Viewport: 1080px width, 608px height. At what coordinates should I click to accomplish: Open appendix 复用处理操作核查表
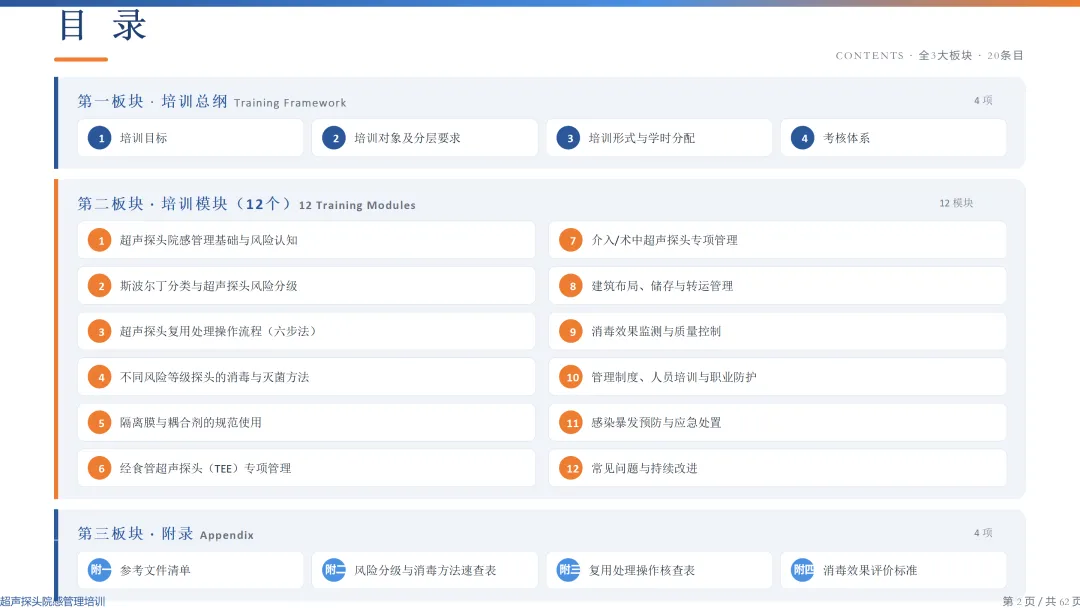pos(659,570)
